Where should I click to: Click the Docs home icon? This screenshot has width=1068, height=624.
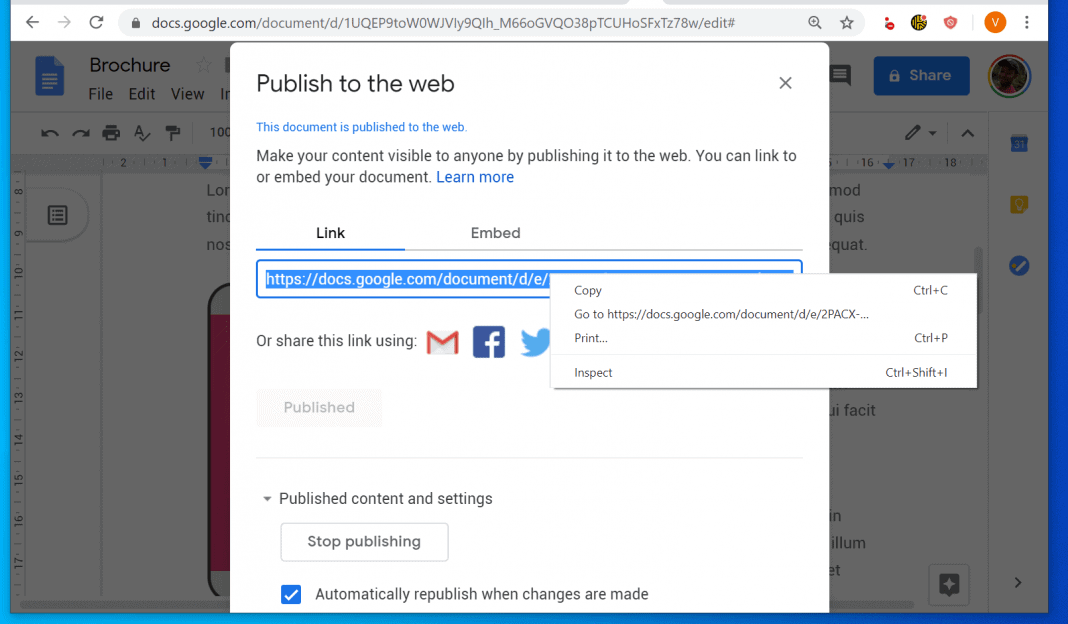click(x=50, y=77)
